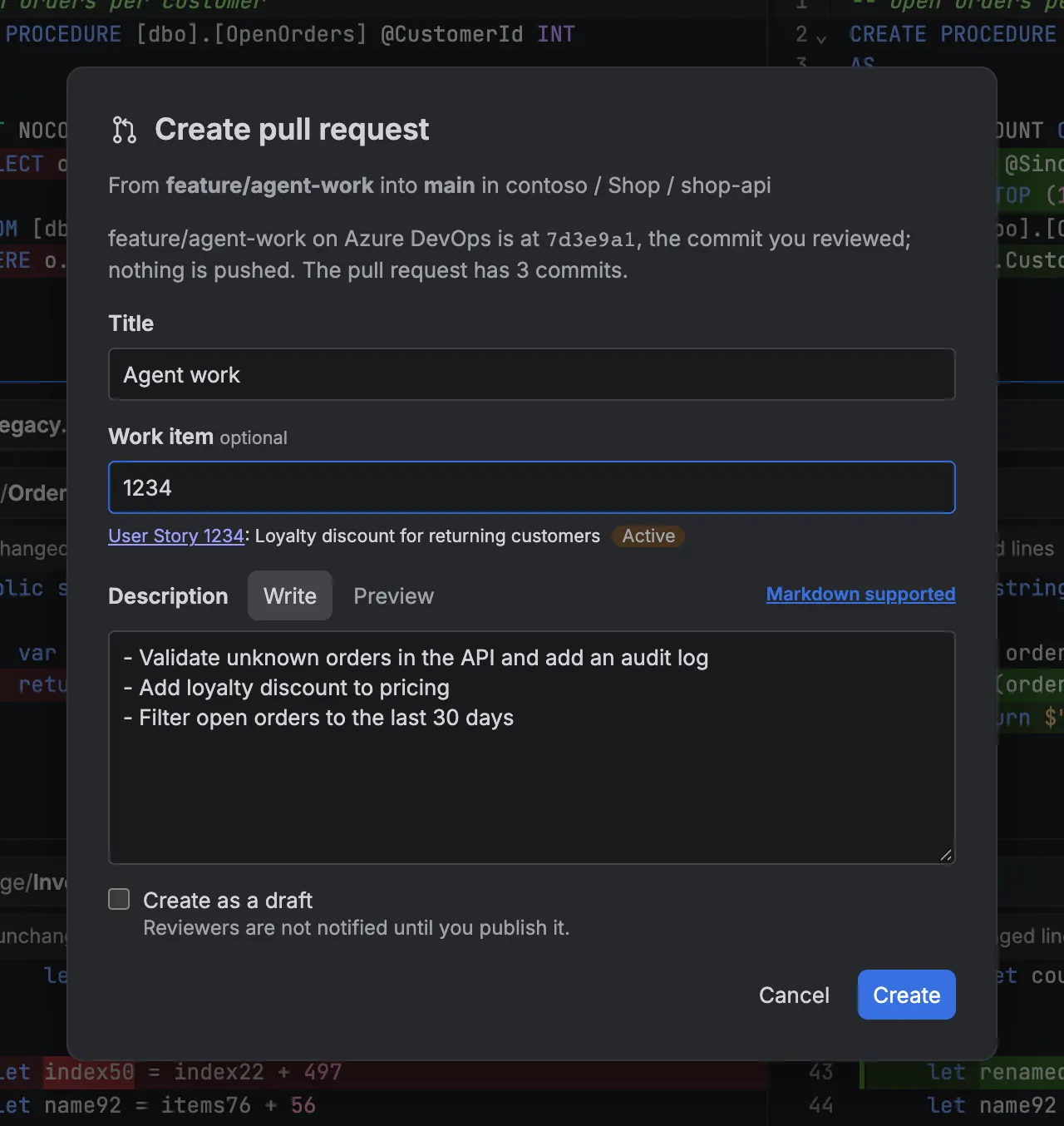The width and height of the screenshot is (1064, 1126).
Task: Click the 'Create pull request' heading
Action: point(292,129)
